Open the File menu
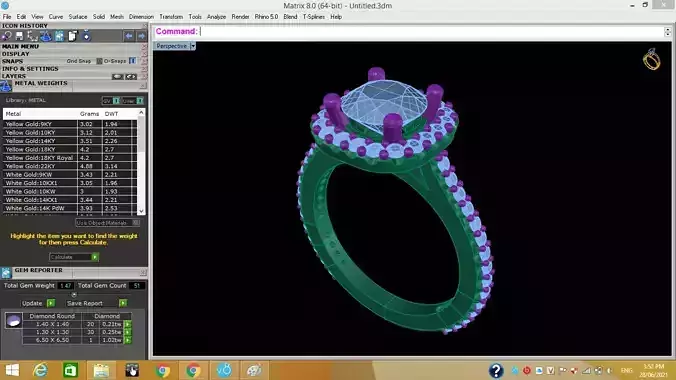Image resolution: width=676 pixels, height=380 pixels. (7, 17)
